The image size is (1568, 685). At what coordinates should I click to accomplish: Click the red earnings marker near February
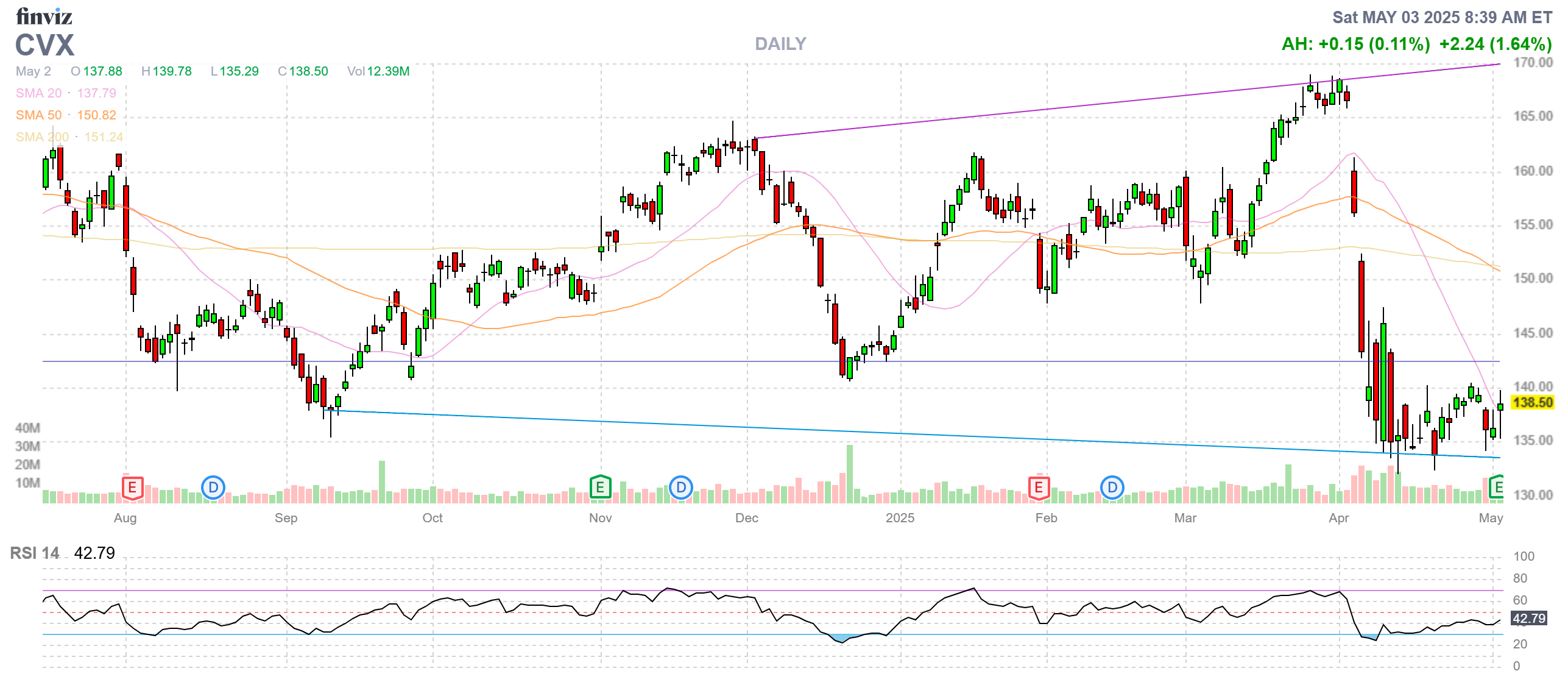pos(1039,488)
